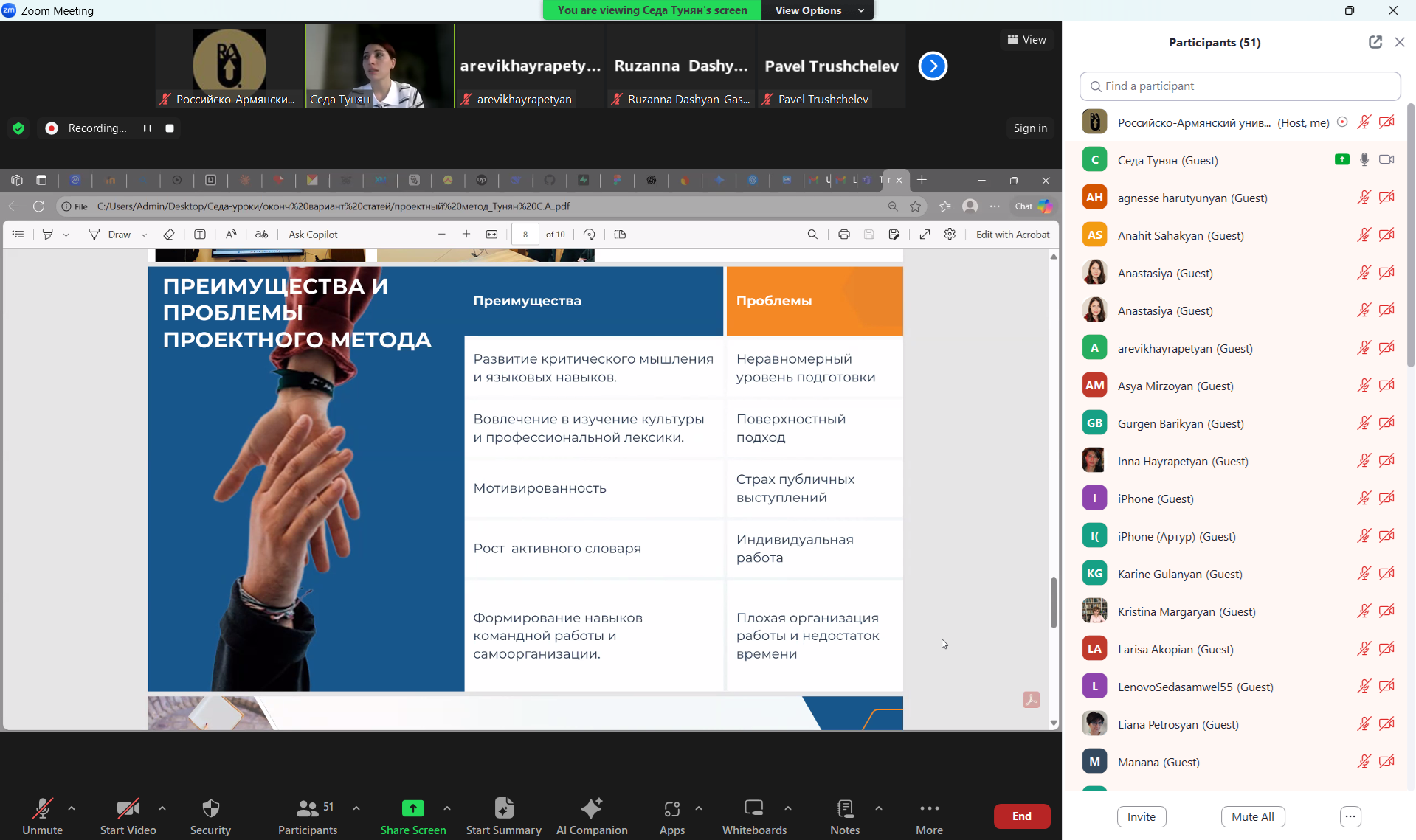Expand audio settings arrow next to Unmute

click(x=72, y=808)
